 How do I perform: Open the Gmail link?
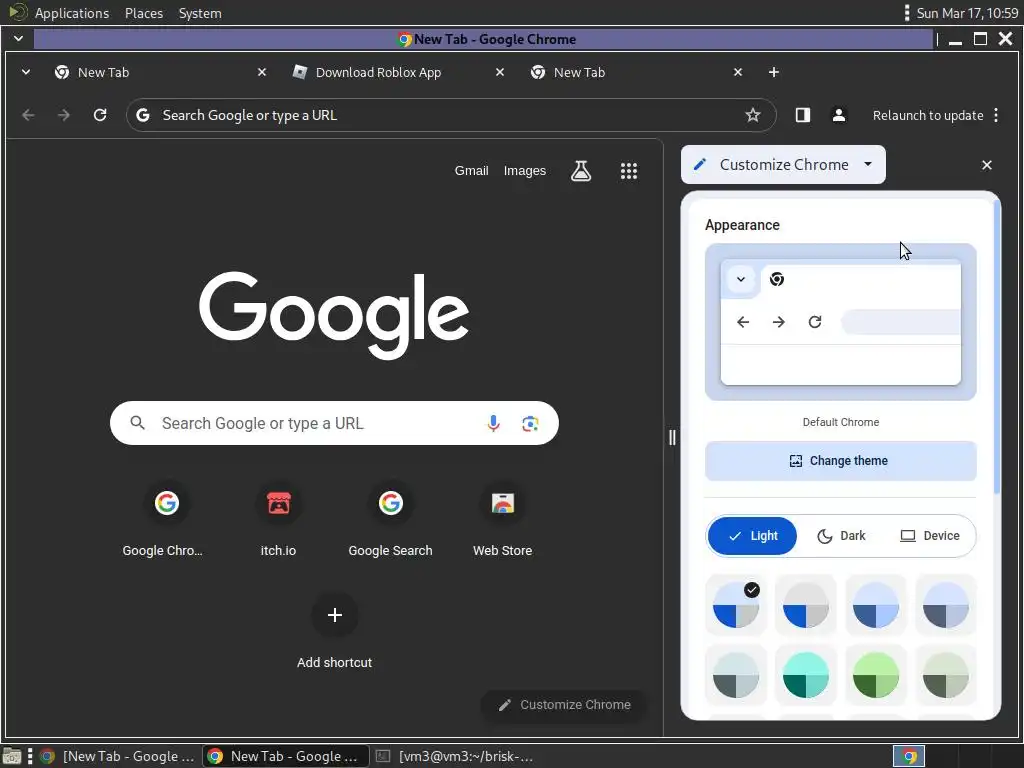[x=472, y=171]
